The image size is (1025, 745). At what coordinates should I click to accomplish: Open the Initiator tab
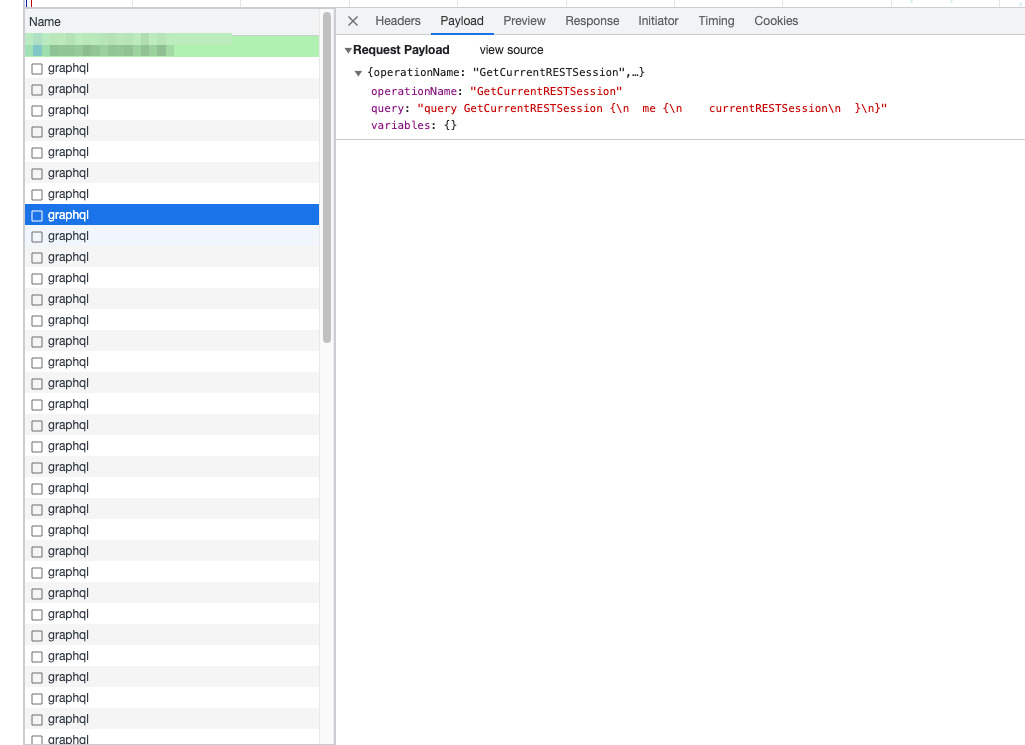(x=657, y=20)
